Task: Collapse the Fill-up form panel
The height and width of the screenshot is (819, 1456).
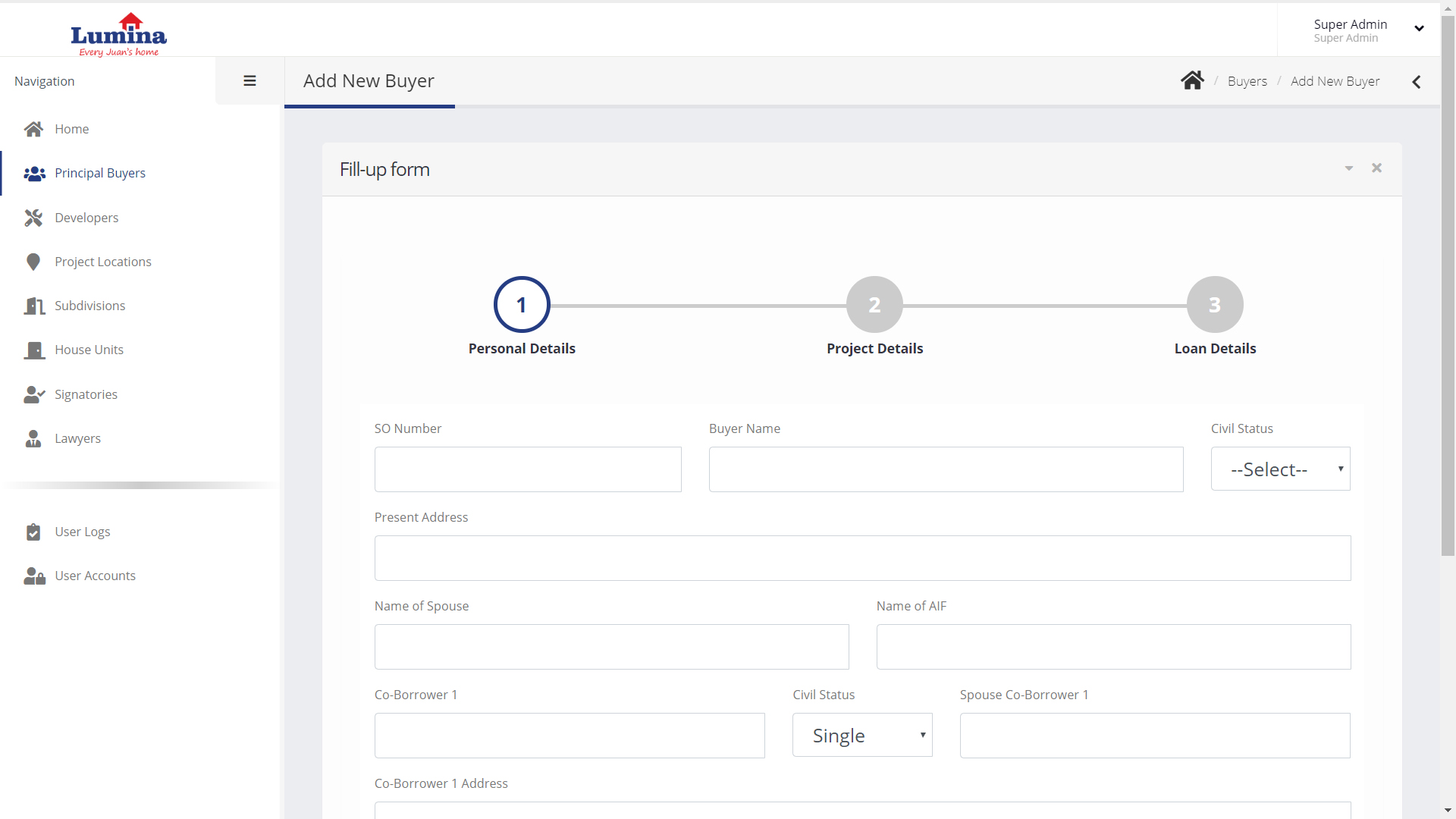Action: click(1349, 168)
